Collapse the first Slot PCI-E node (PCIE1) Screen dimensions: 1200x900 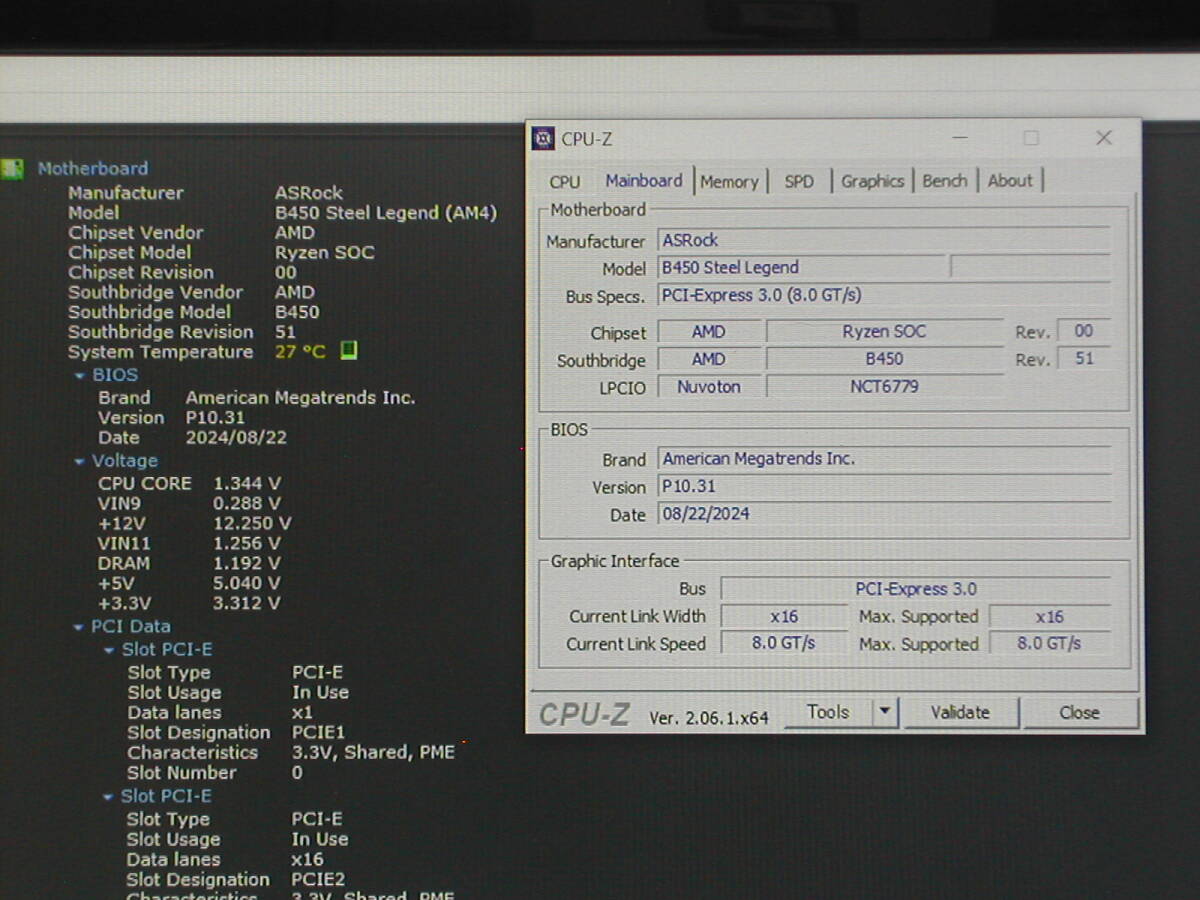[109, 650]
